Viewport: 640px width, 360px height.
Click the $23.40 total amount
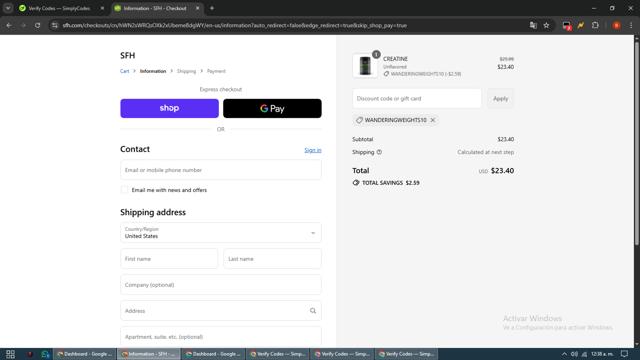point(502,171)
